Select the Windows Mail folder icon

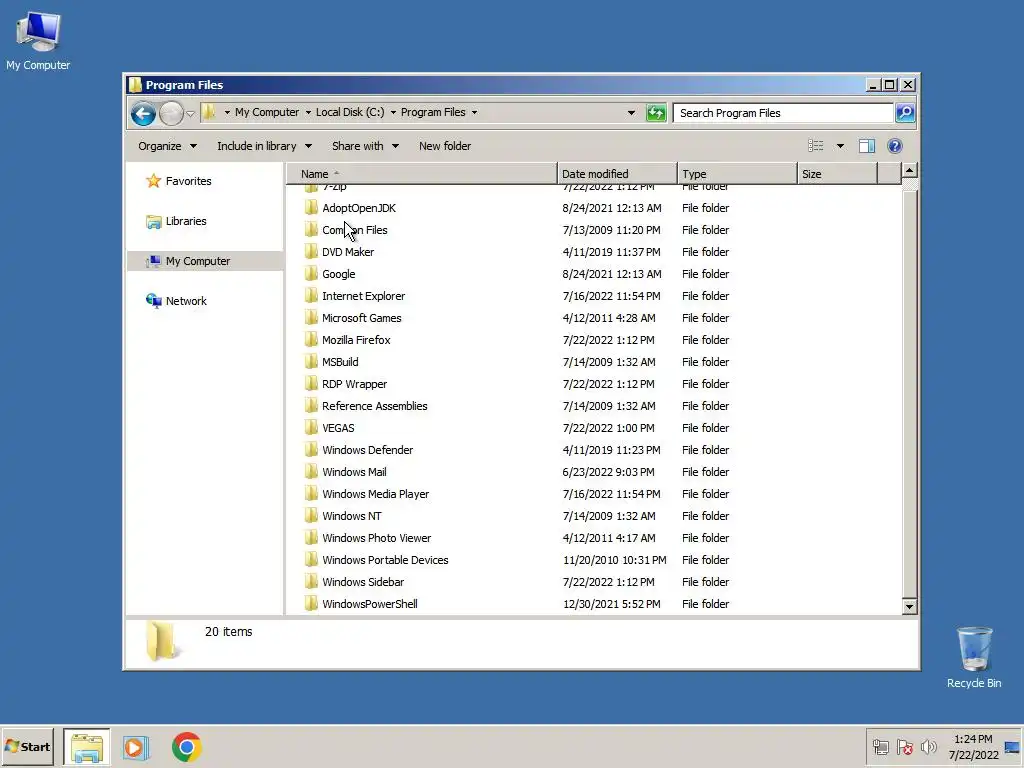pos(311,472)
